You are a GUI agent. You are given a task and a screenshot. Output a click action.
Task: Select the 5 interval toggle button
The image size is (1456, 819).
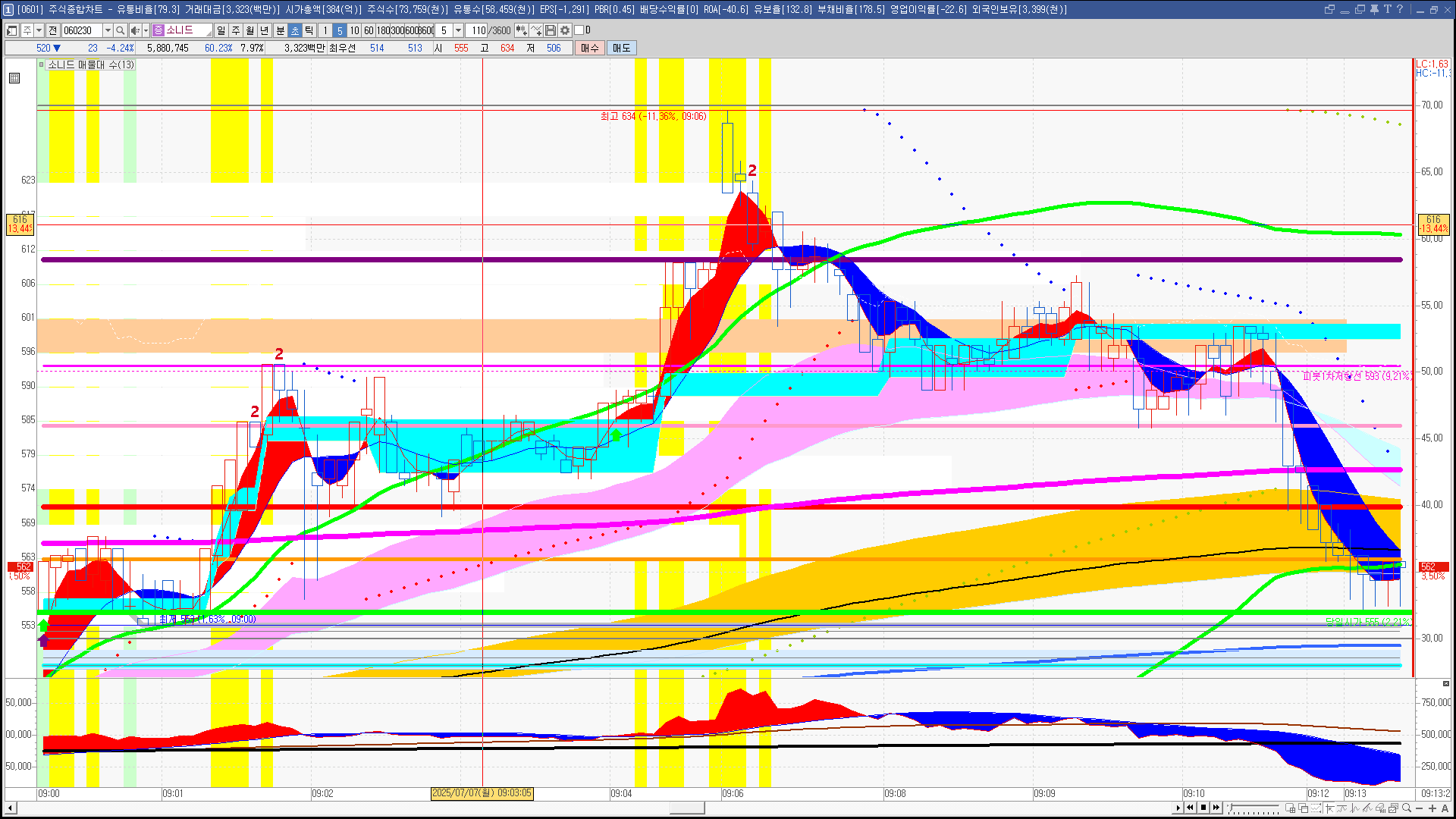(x=340, y=30)
